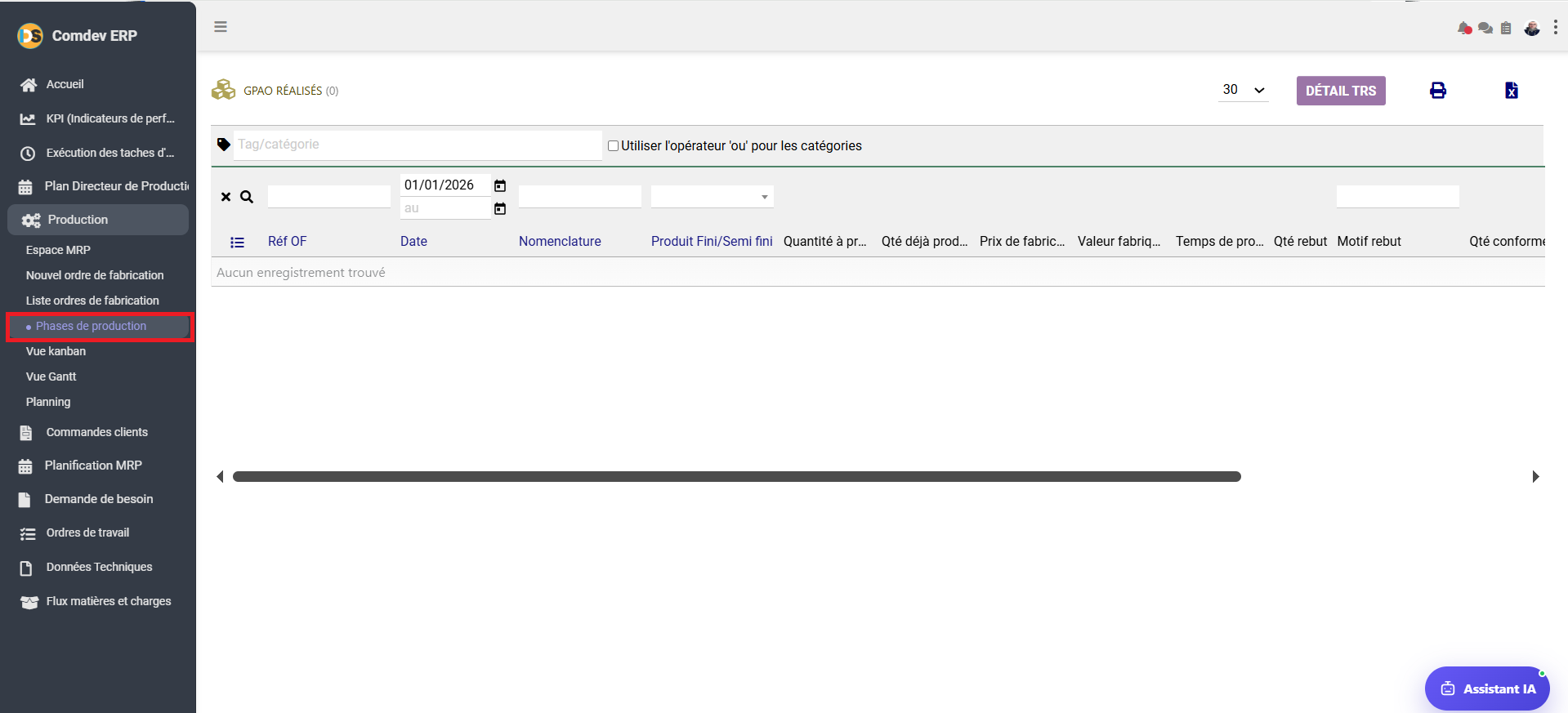The height and width of the screenshot is (713, 1568).
Task: Open the user avatar profile
Action: (x=1532, y=29)
